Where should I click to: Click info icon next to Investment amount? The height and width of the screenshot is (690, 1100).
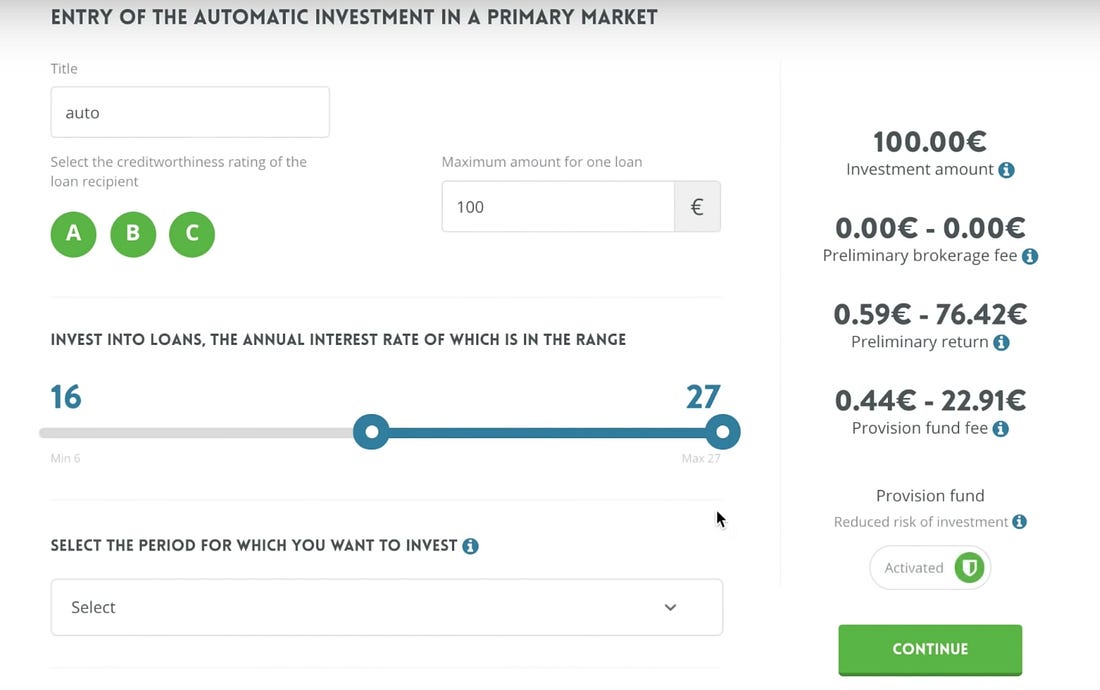pos(1007,170)
